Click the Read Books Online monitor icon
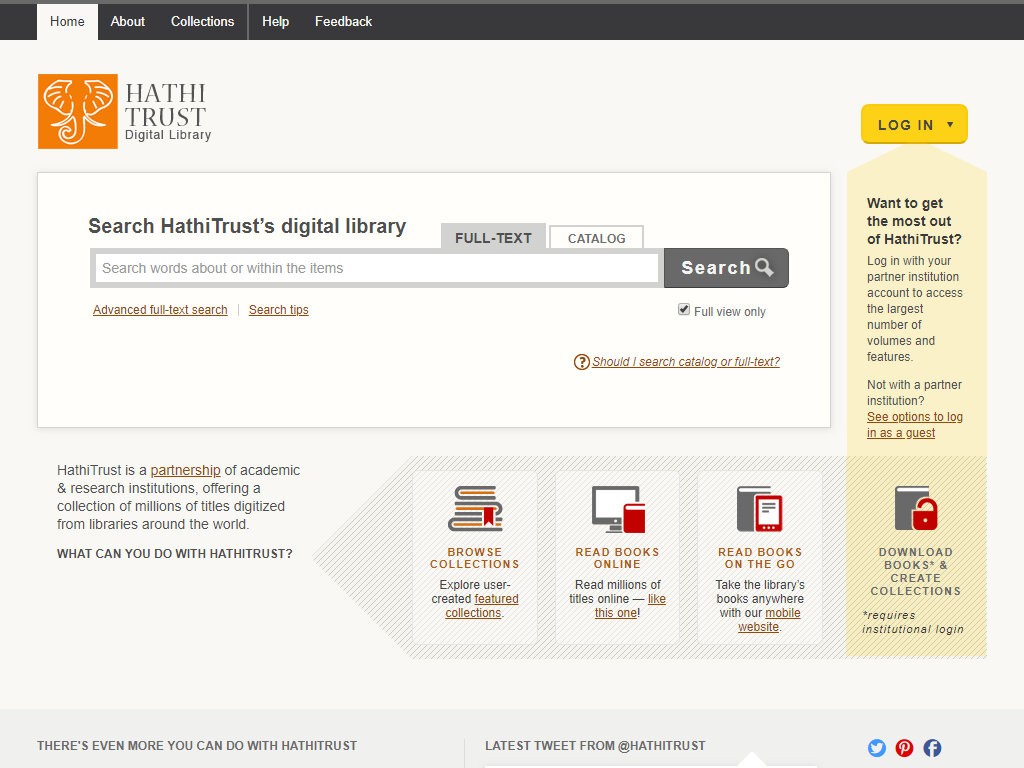 (x=618, y=509)
